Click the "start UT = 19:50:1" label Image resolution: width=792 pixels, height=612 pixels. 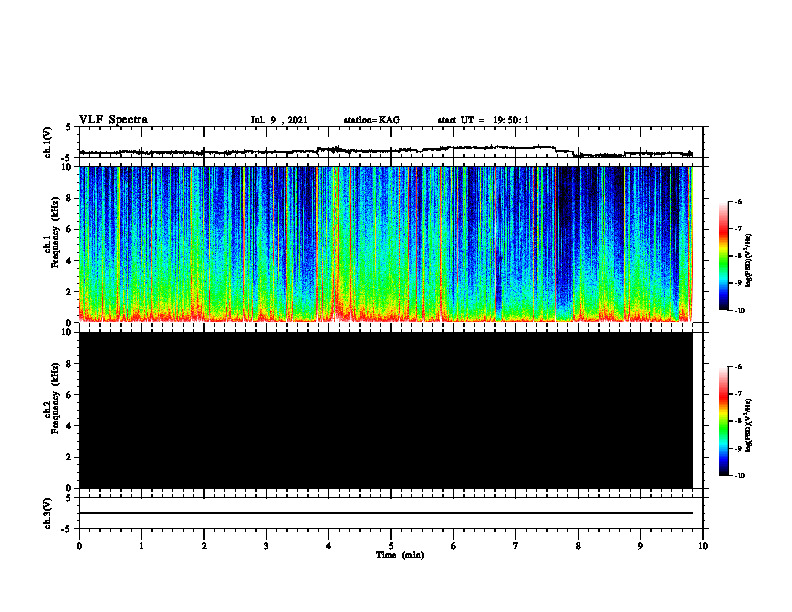[x=483, y=120]
